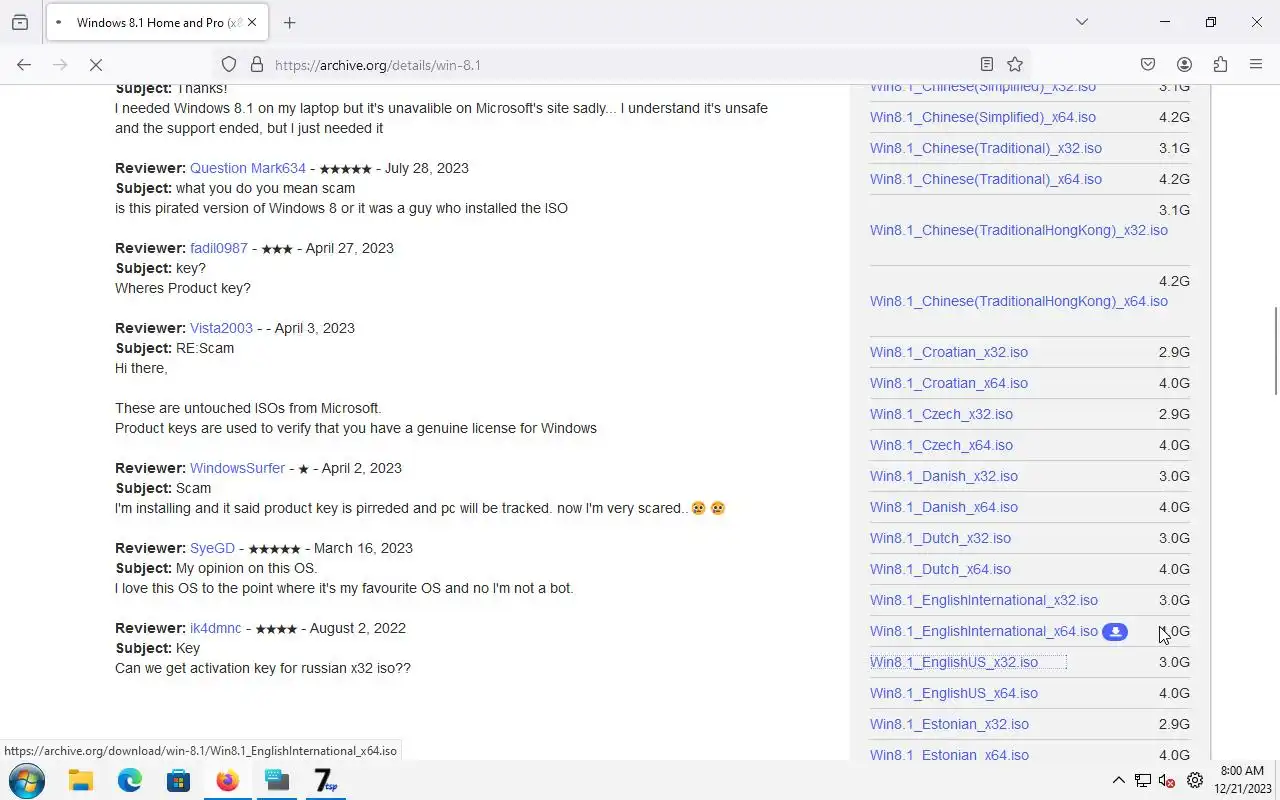Open the Firefox application menu
Screen dimensions: 1280x800
point(1256,65)
